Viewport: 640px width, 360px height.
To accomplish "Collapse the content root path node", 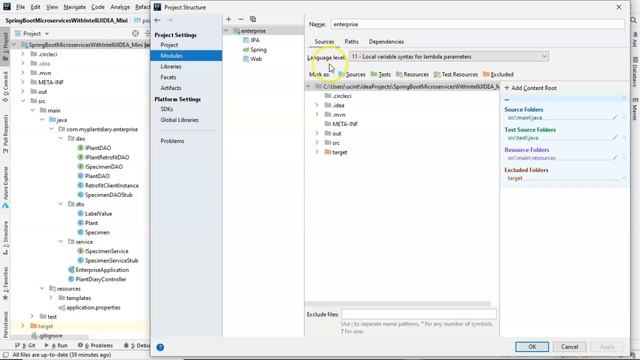I will (x=309, y=87).
